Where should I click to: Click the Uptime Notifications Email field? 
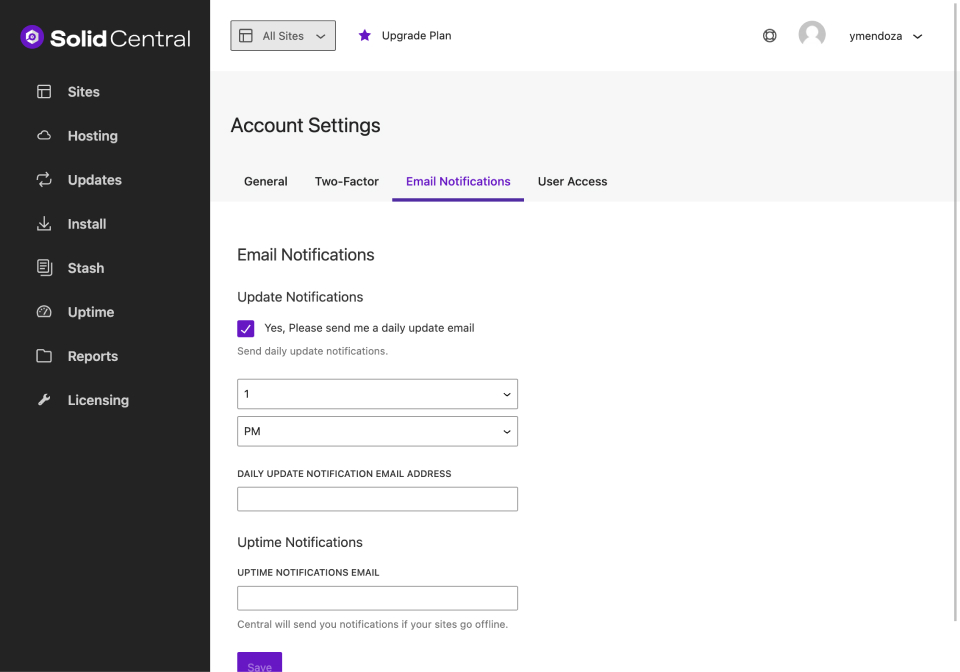coord(377,598)
